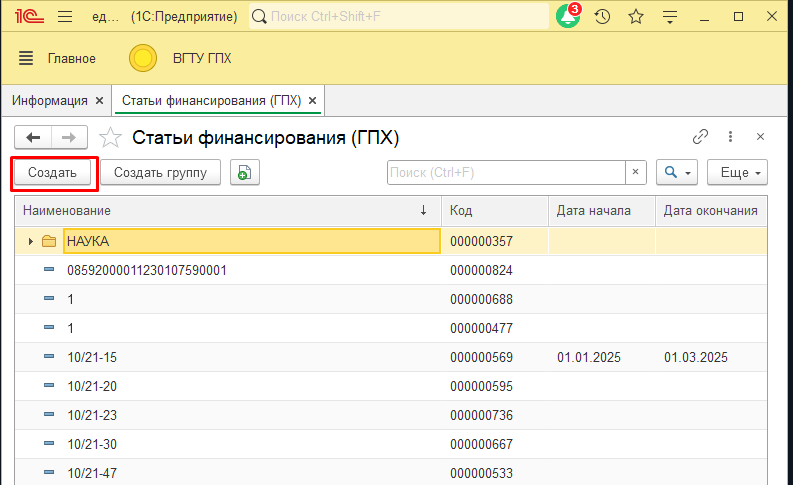Switch to the Информация tab
This screenshot has height=485, width=793.
click(49, 101)
